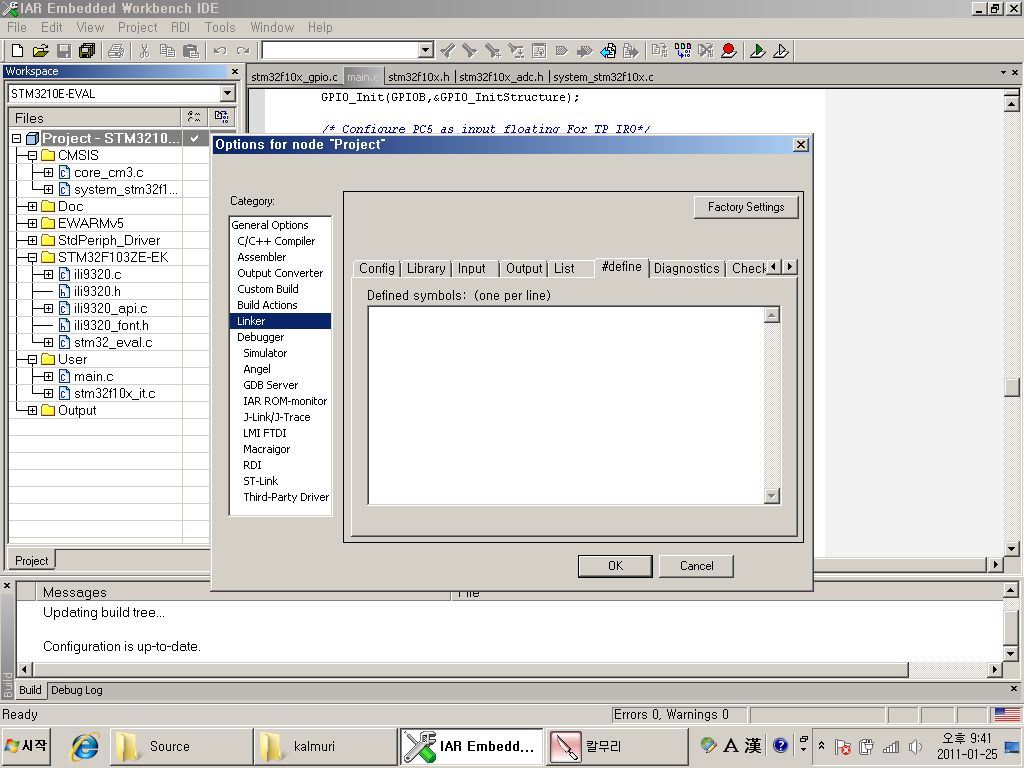1024x768 pixels.
Task: Switch to stm32f10x_adc.h editor tab
Action: click(501, 77)
